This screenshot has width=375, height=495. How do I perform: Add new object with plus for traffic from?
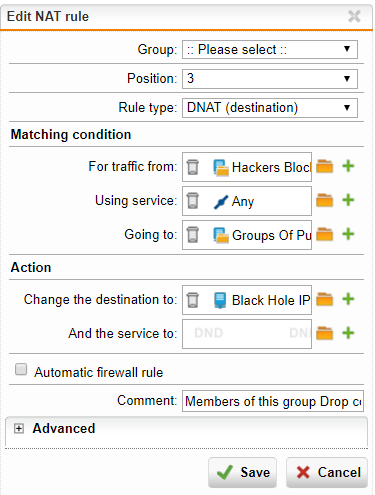tap(348, 166)
